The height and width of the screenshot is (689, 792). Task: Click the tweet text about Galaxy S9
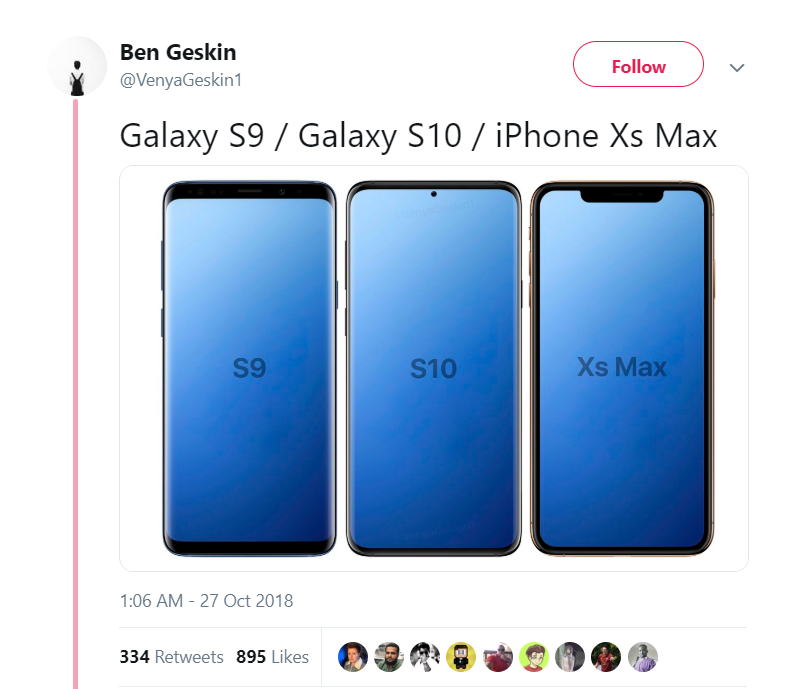(x=418, y=135)
